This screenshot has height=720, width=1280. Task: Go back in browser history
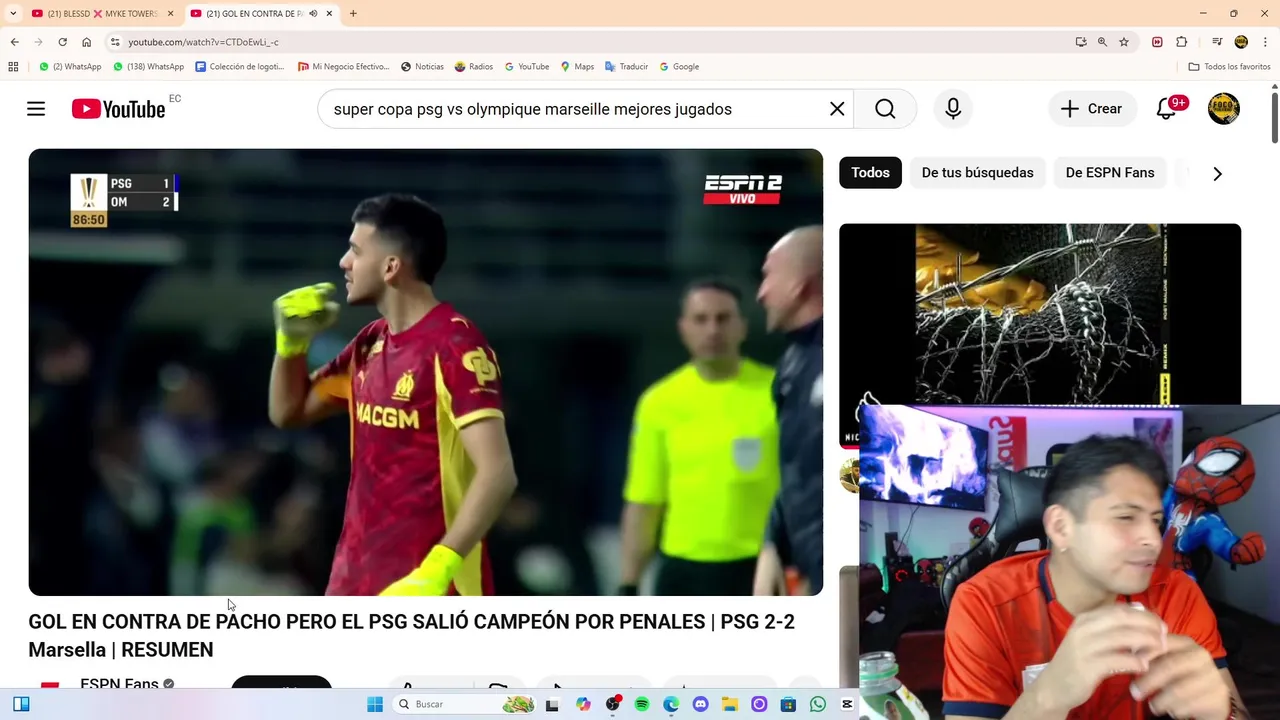(15, 42)
